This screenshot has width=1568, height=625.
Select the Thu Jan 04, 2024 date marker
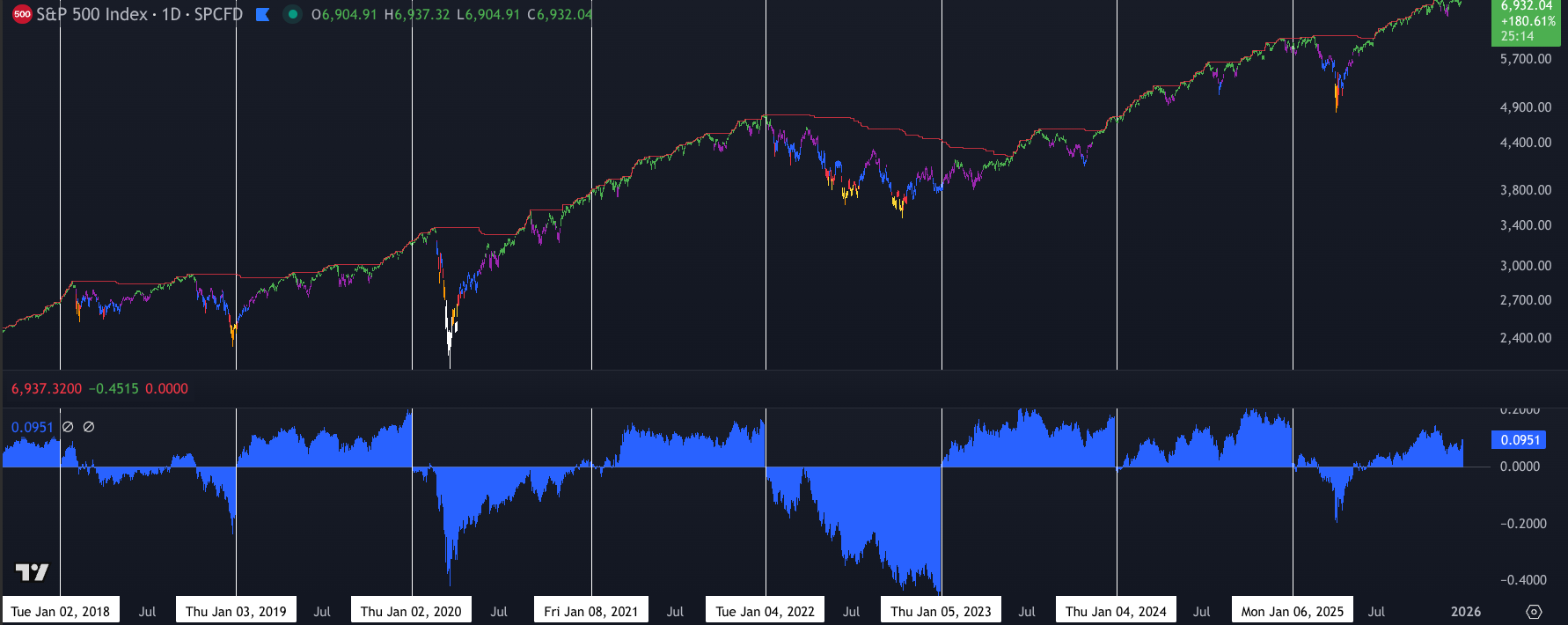(1116, 611)
